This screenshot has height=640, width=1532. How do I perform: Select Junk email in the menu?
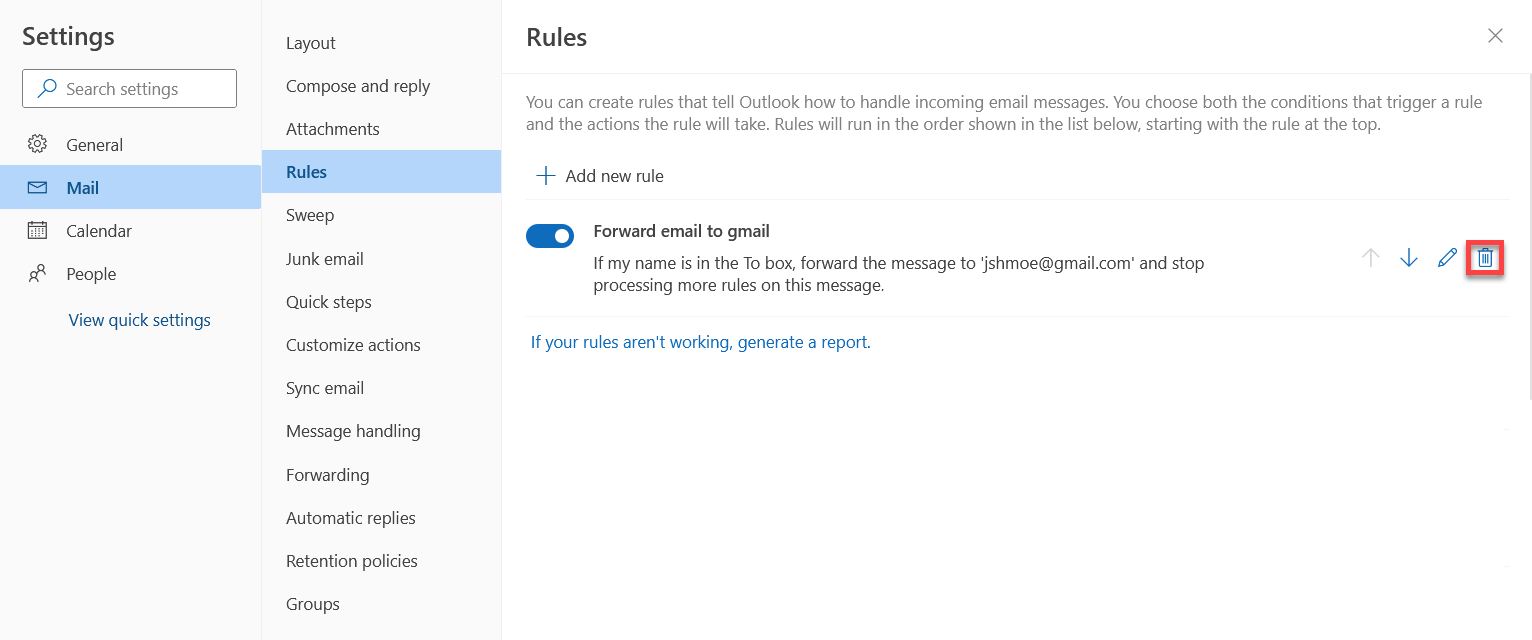325,259
